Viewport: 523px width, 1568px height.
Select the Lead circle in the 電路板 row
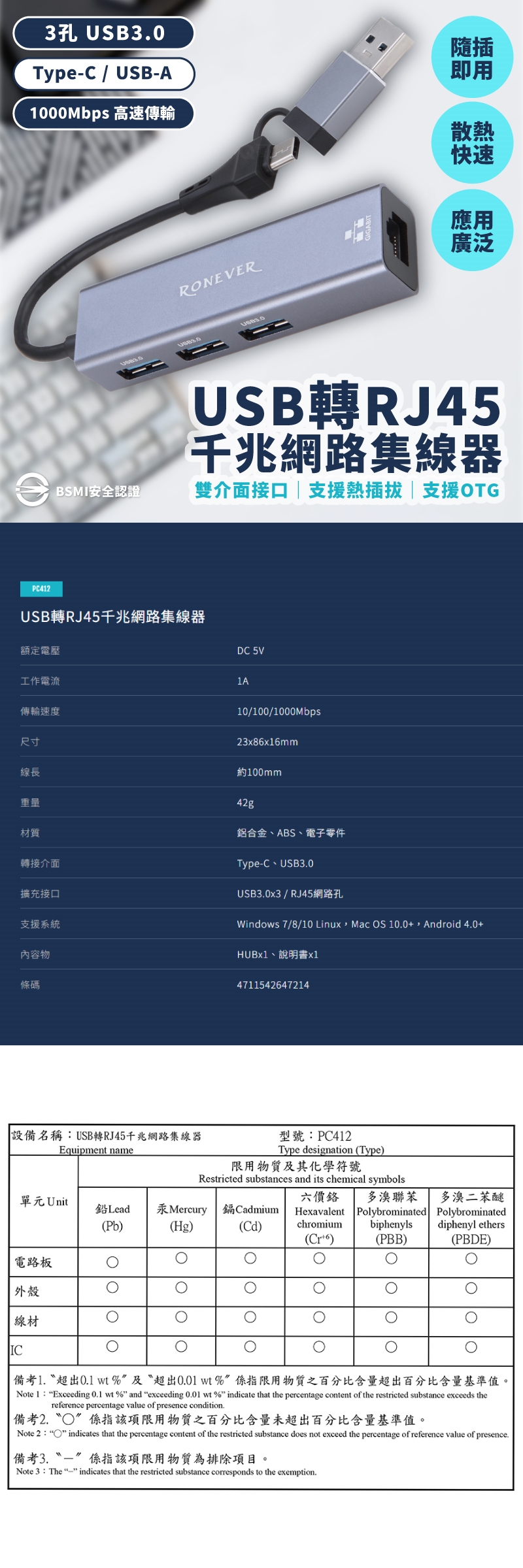click(112, 1262)
